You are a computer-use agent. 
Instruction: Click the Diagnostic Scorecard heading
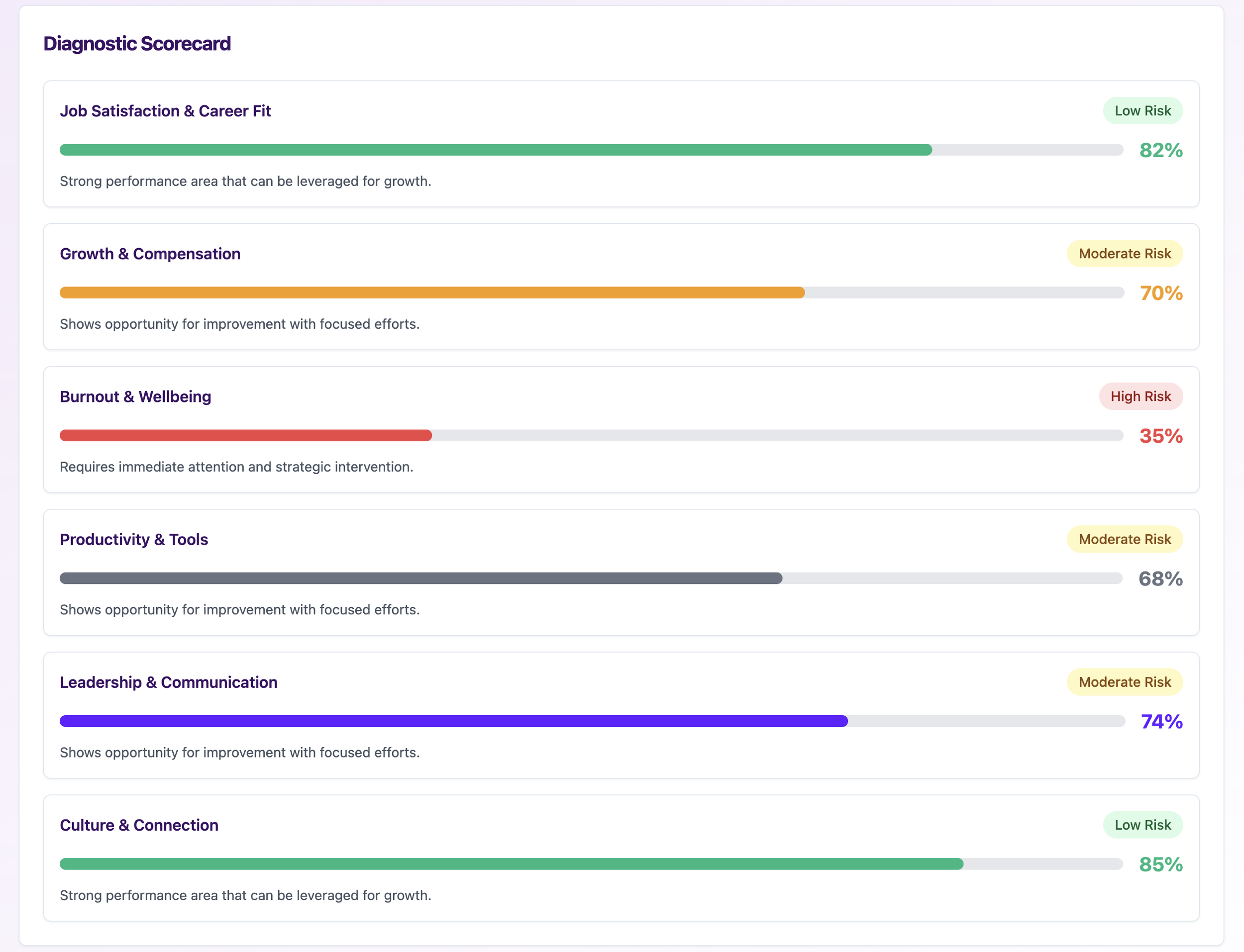pyautogui.click(x=137, y=44)
